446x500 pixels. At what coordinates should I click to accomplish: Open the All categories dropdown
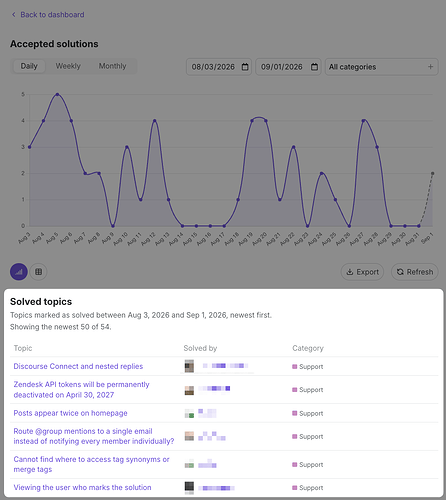tap(381, 67)
